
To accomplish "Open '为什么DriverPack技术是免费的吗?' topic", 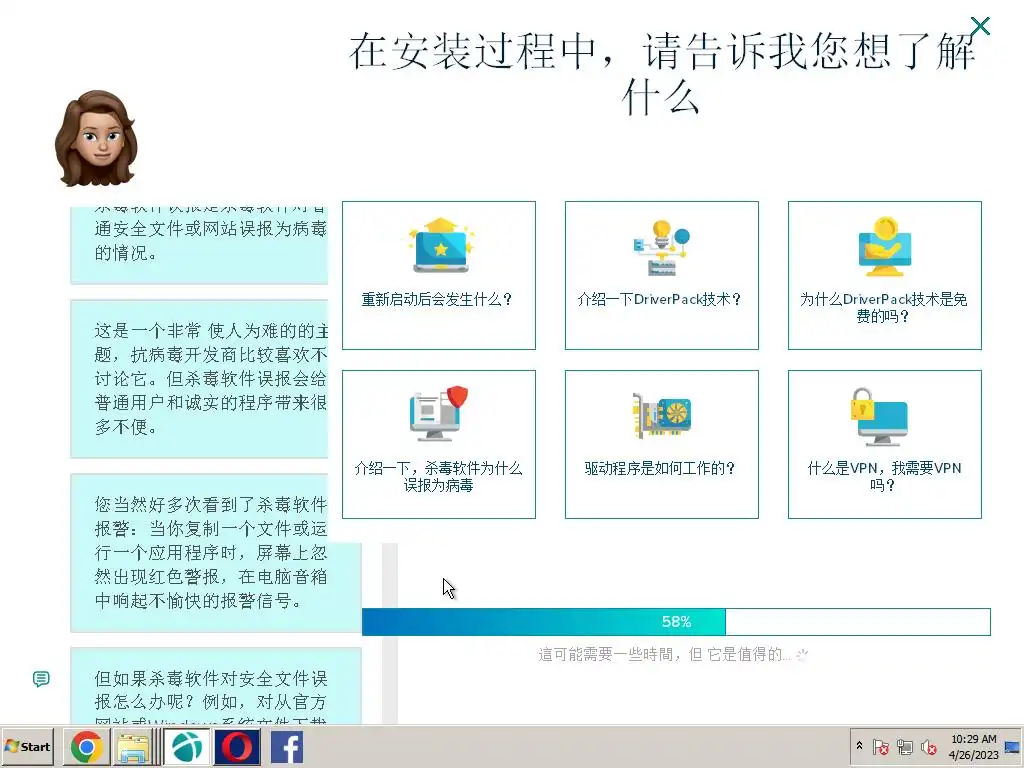I will point(885,276).
